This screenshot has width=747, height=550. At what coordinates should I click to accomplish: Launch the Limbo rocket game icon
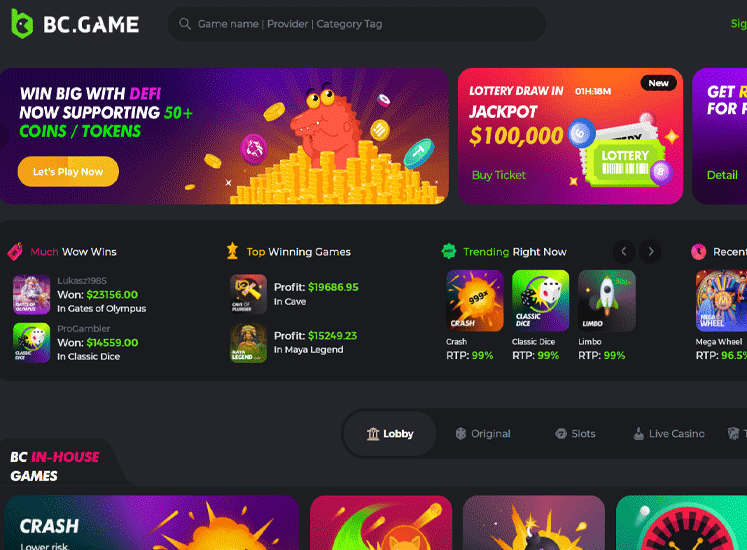[x=606, y=301]
